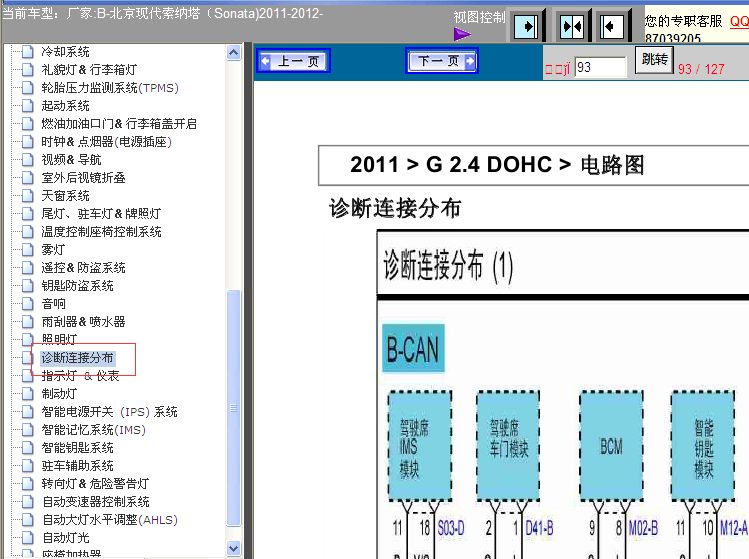Click the page icon beside 驻车辅助系统
This screenshot has width=749, height=559.
[28, 466]
